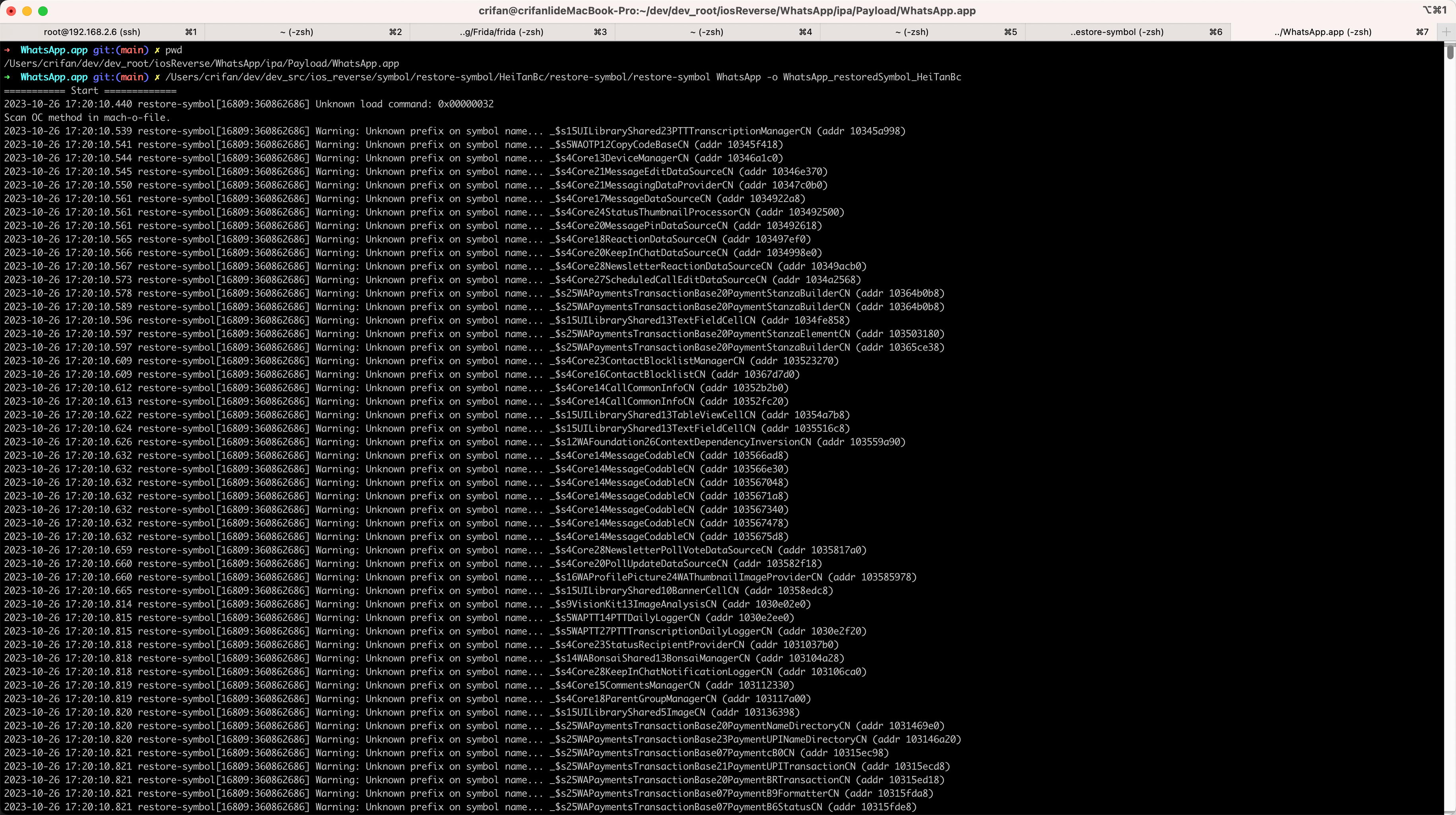1456x815 pixels.
Task: Click the KeepInChatNotificationLoggerCN symbol line
Action: pos(435,672)
